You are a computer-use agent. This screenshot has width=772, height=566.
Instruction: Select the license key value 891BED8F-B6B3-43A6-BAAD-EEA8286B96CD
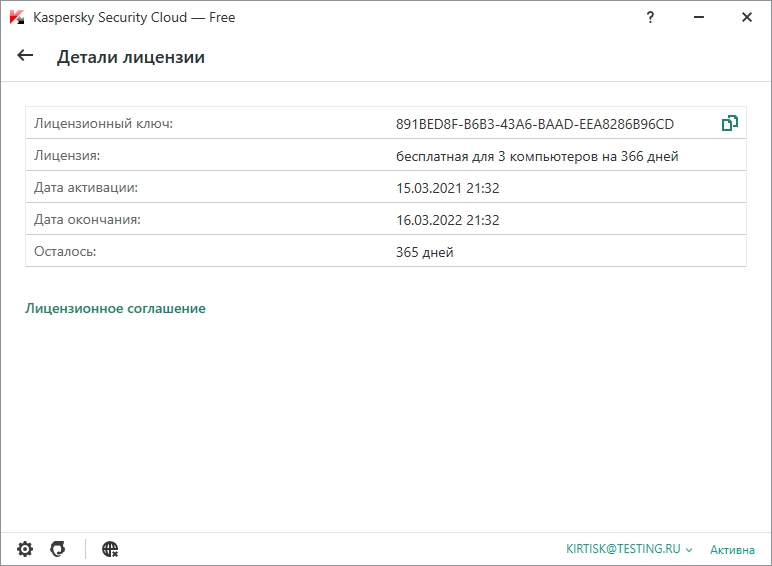click(x=535, y=124)
